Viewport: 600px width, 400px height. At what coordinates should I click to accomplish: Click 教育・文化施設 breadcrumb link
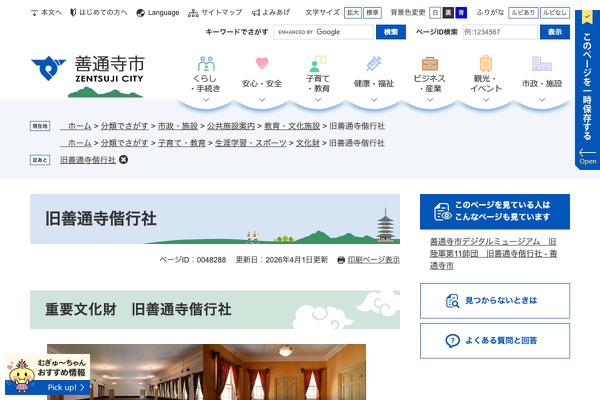pos(292,126)
